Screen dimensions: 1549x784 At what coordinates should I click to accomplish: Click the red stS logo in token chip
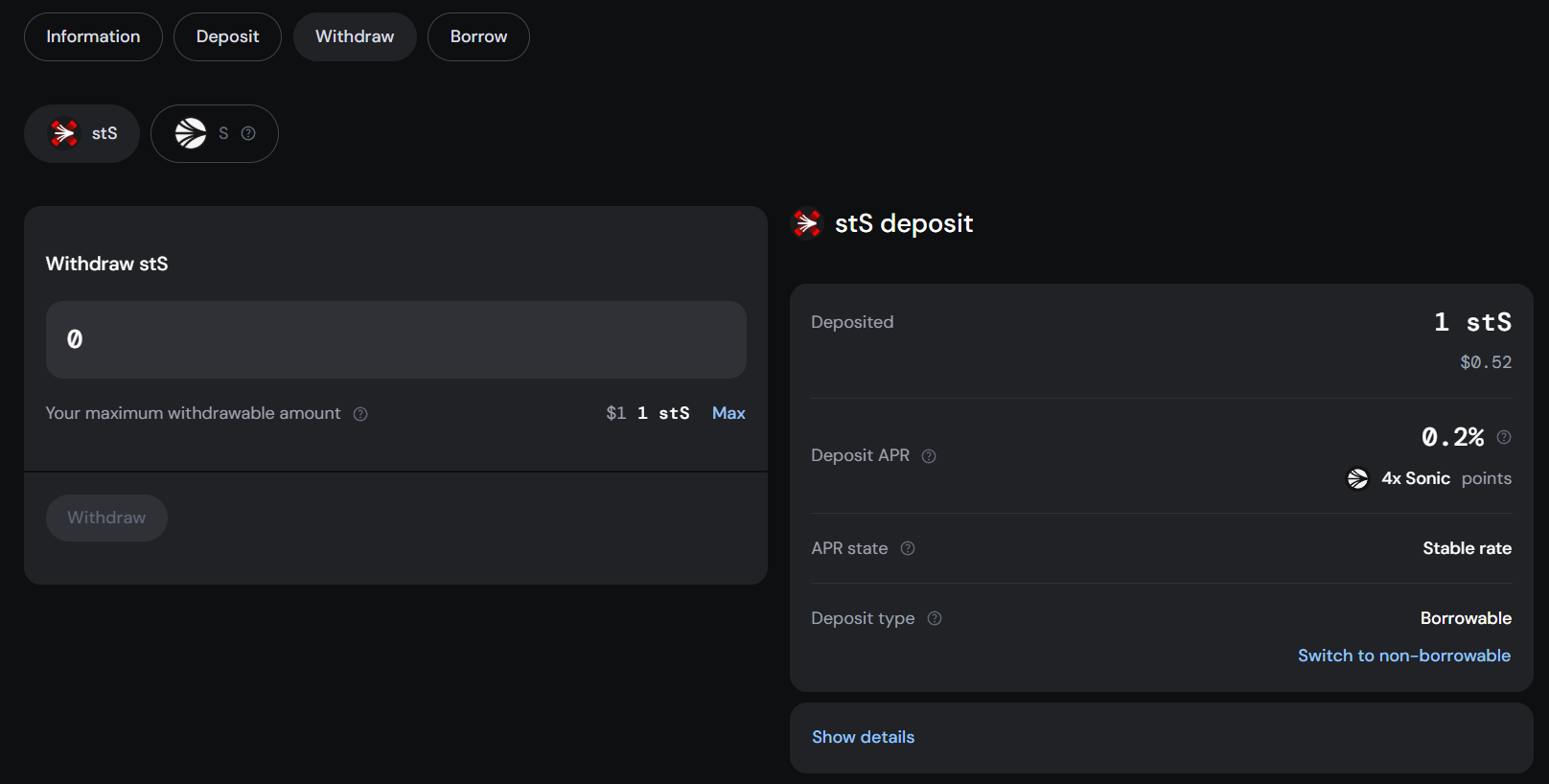(x=64, y=133)
